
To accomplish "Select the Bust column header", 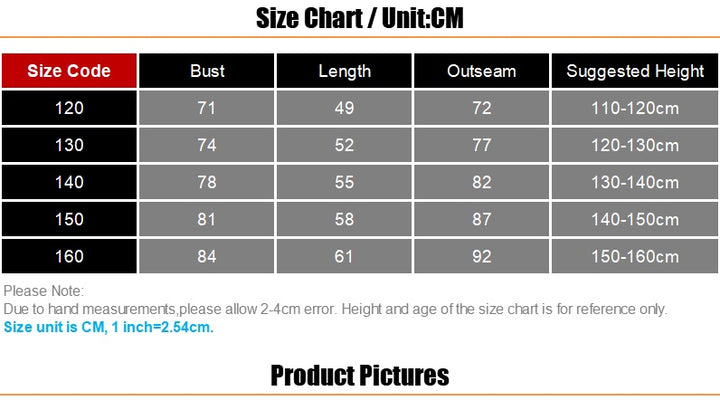I will pos(207,71).
